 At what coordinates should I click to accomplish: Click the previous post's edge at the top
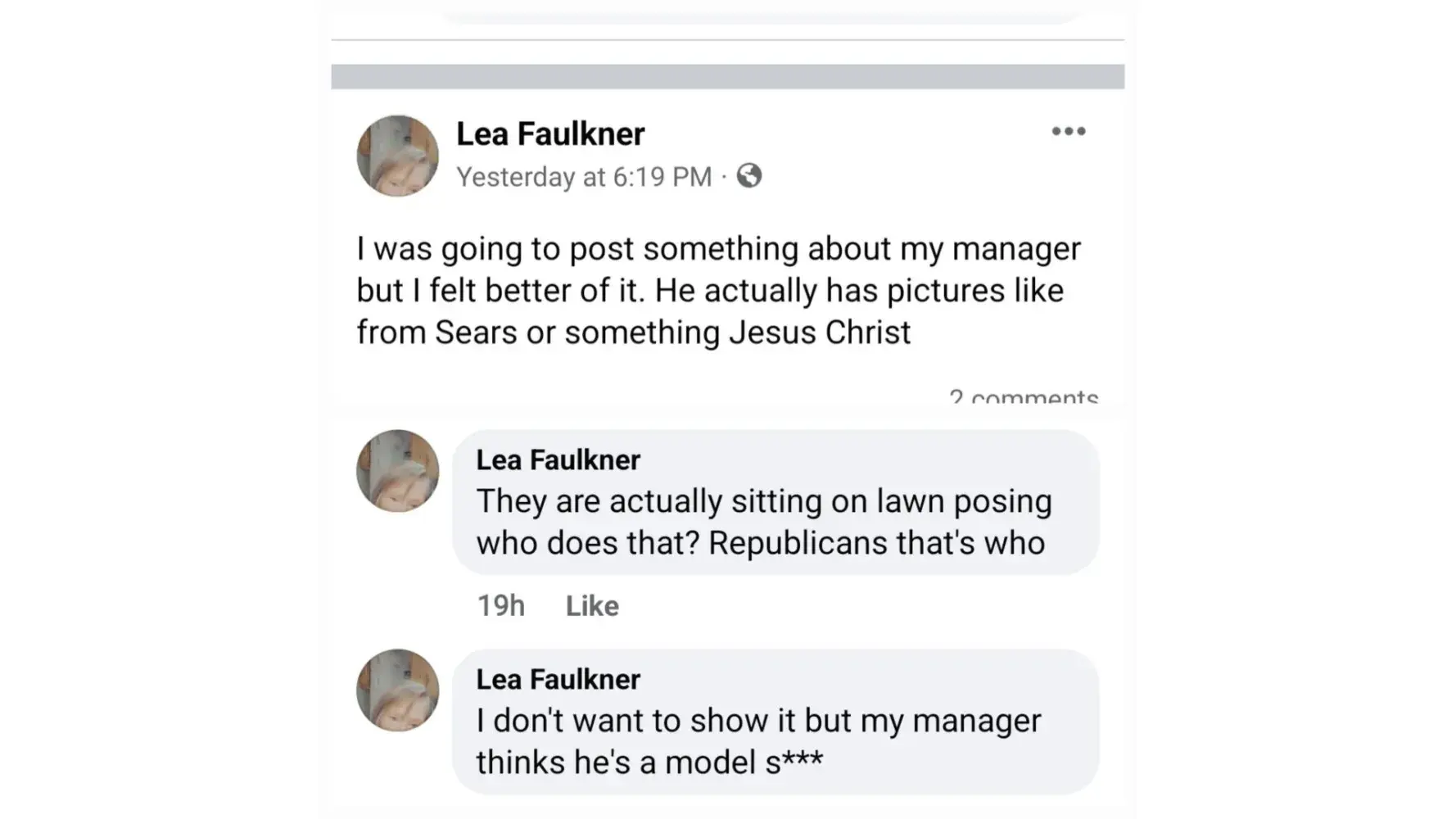(x=762, y=15)
